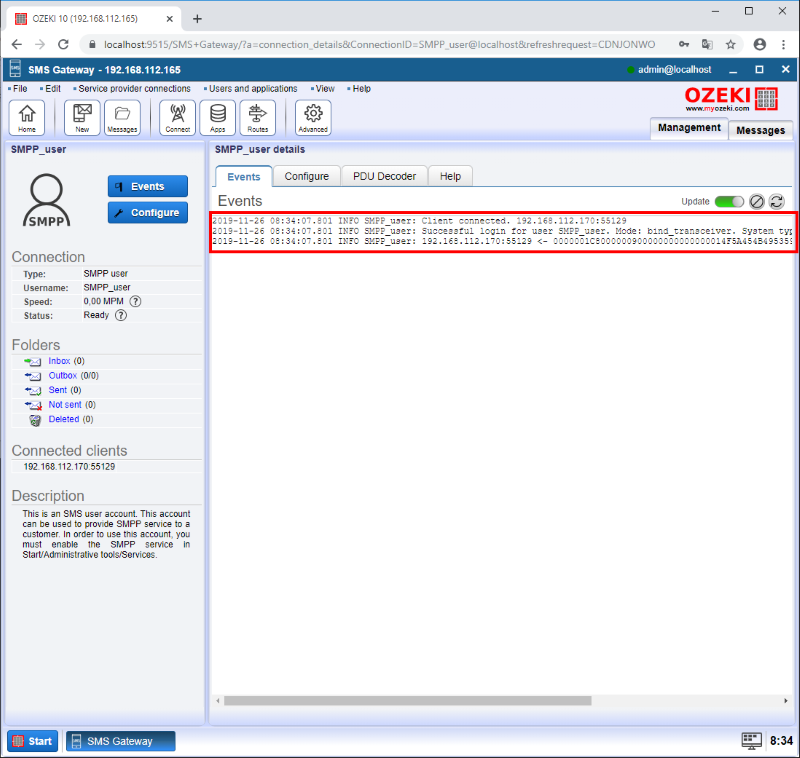Open the Routes signpost icon
This screenshot has width=800, height=758.
pos(258,118)
